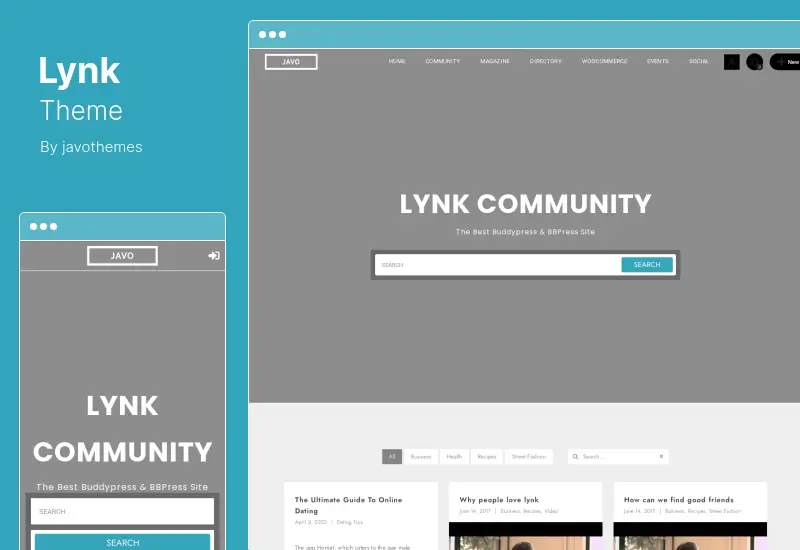This screenshot has height=550, width=800.
Task: Click the plus New button in navbar
Action: 786,62
